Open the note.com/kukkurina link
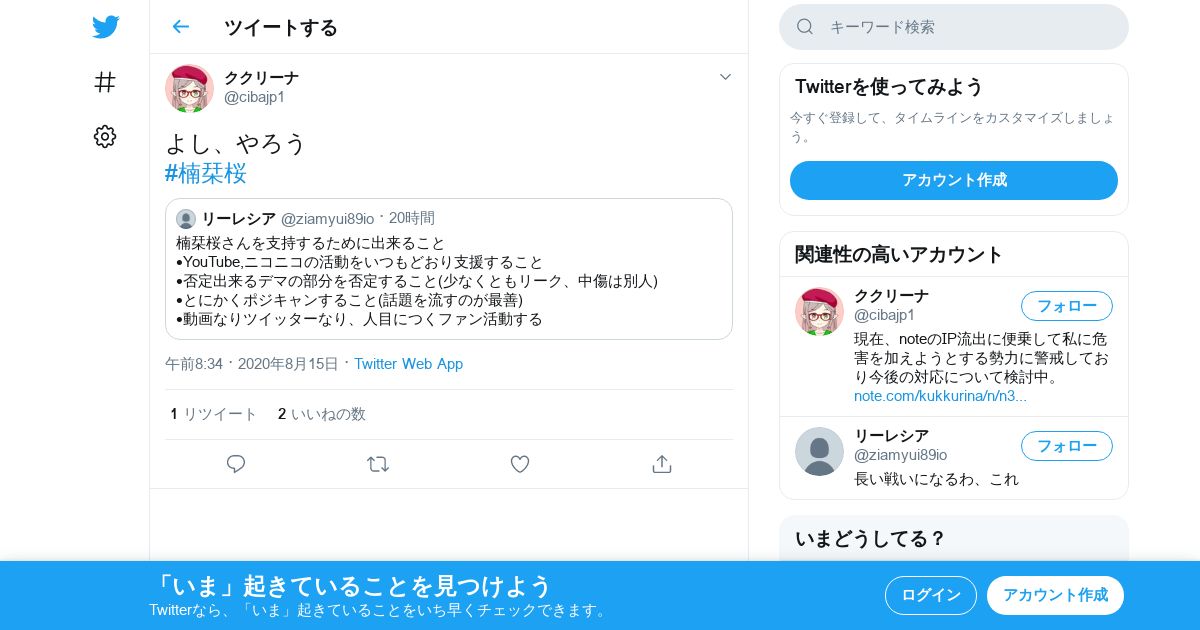This screenshot has width=1200, height=630. pos(940,396)
